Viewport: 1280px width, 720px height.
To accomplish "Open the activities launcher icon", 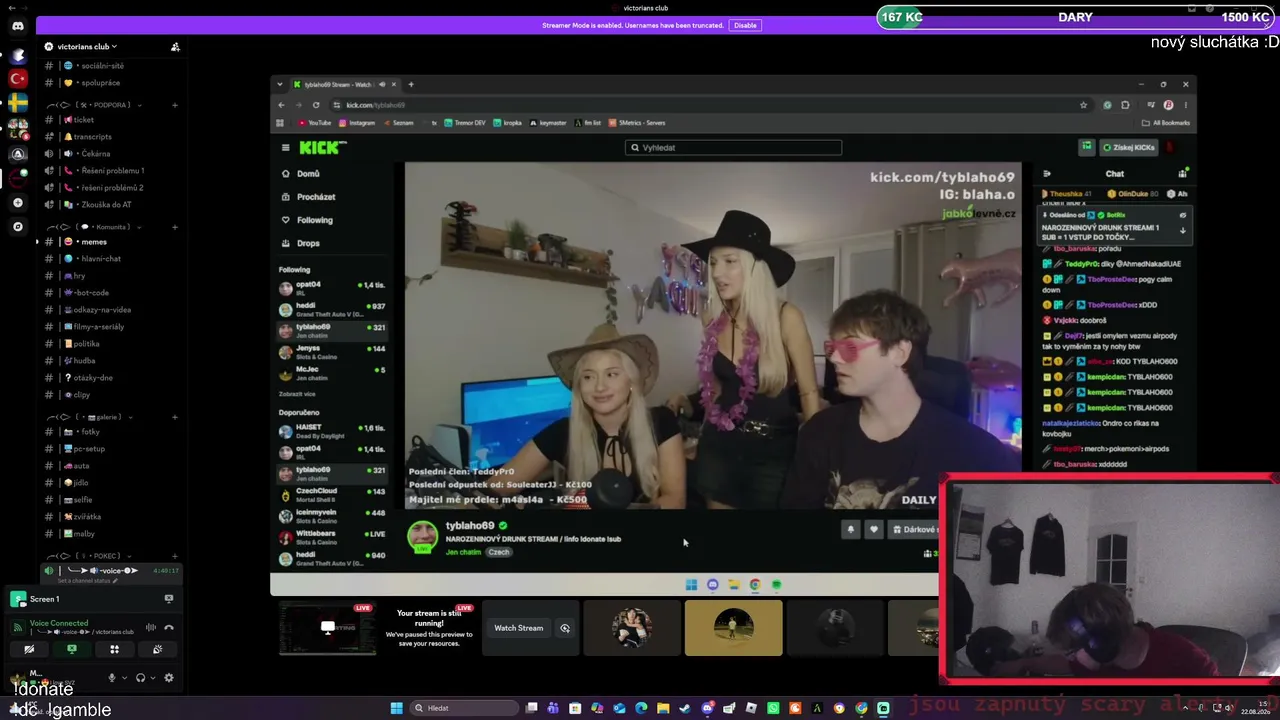I will click(x=114, y=650).
